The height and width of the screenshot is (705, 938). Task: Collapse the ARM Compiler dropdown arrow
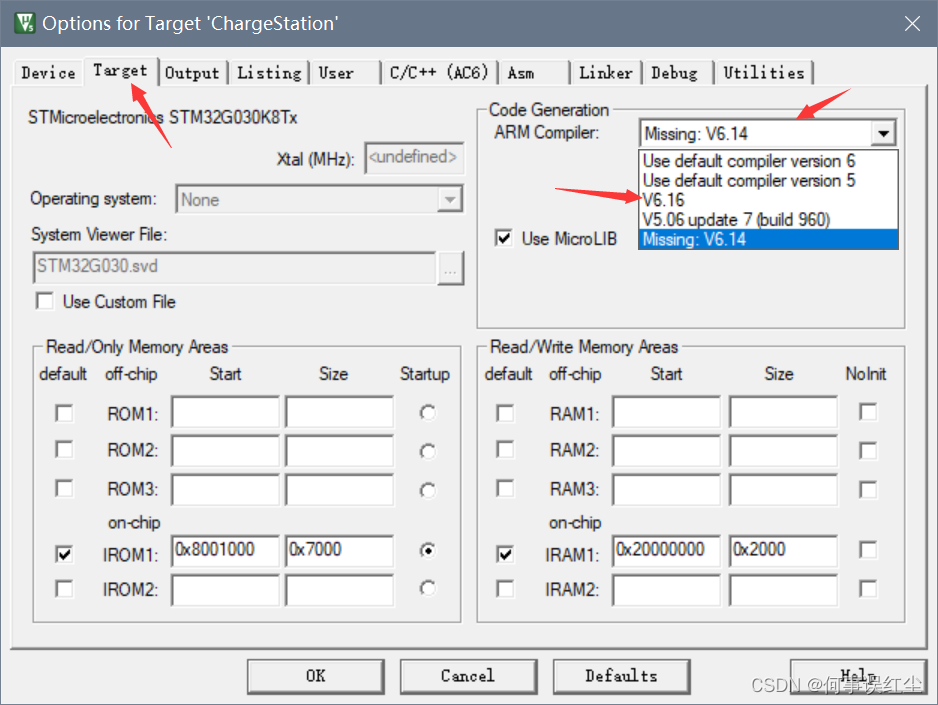(x=883, y=133)
